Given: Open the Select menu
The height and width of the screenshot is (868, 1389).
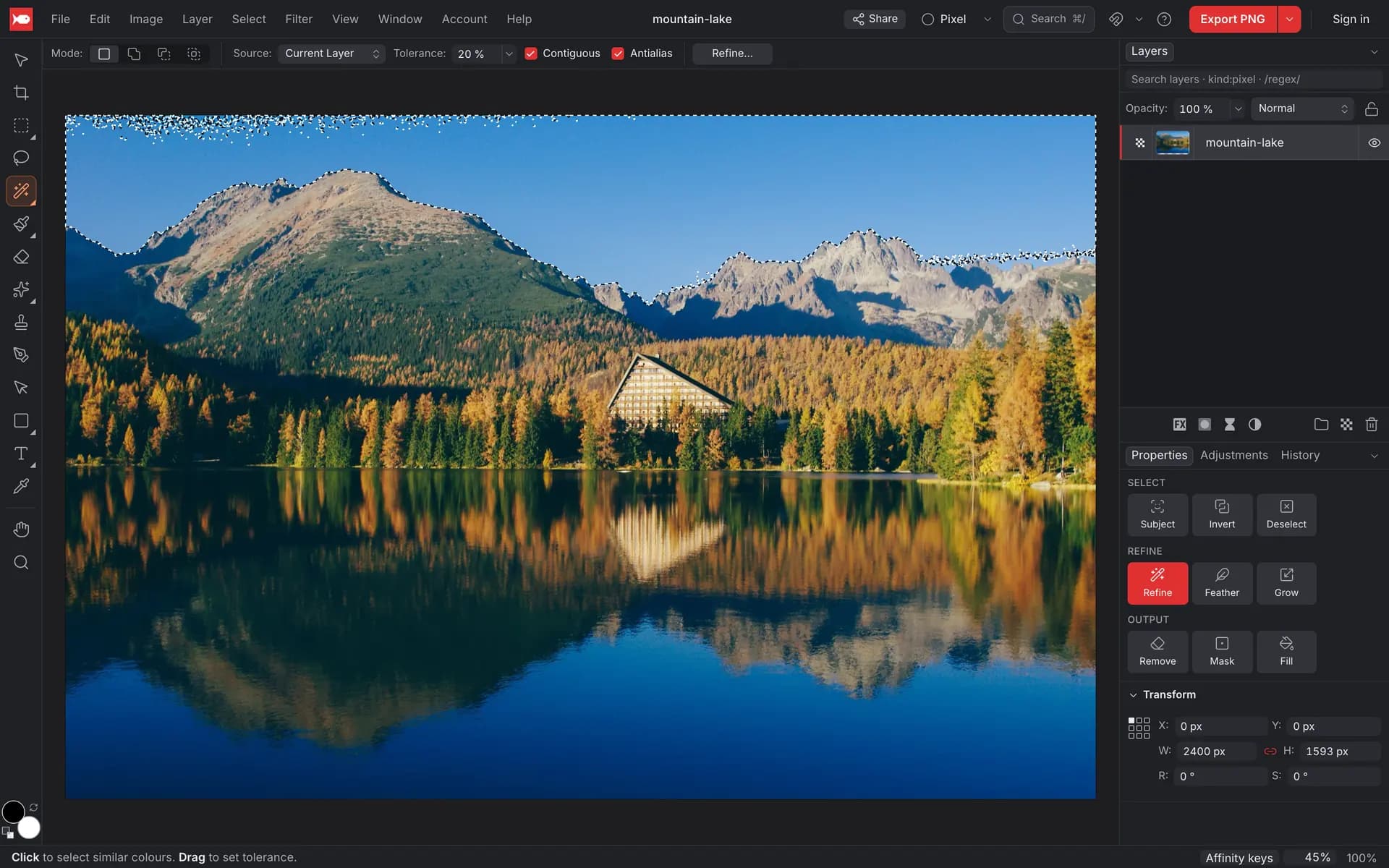Looking at the screenshot, I should pos(249,20).
